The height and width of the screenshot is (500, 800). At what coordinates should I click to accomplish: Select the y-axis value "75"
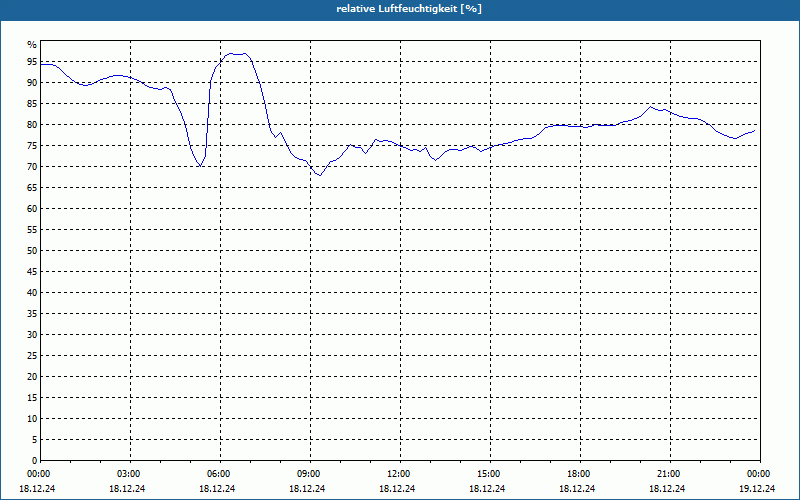click(x=32, y=145)
